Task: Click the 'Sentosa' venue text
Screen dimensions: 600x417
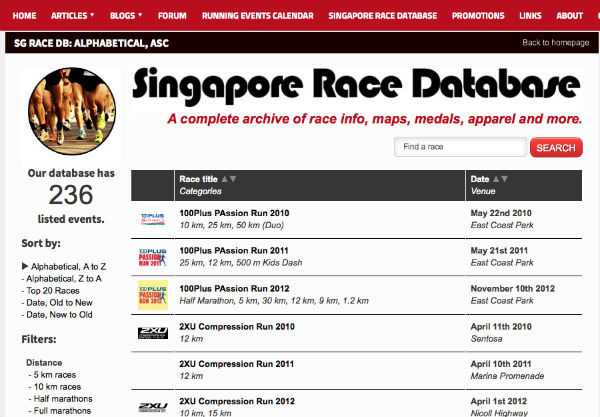Action: tap(486, 339)
